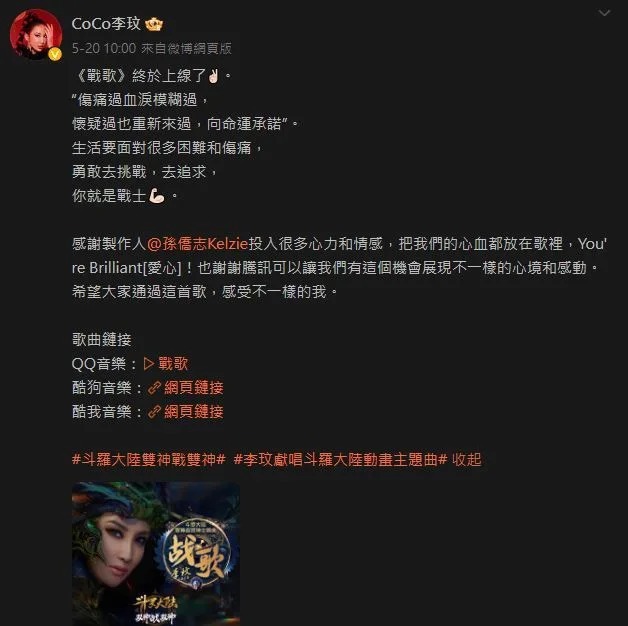Open the post options chevron menu
Viewport: 628px width, 626px height.
(604, 13)
